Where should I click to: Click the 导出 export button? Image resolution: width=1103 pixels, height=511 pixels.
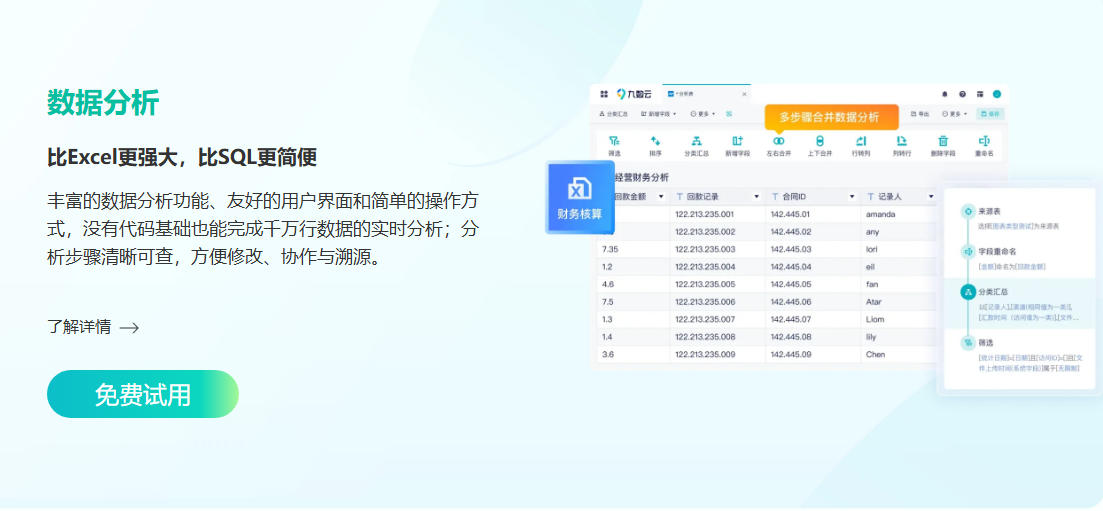(920, 113)
